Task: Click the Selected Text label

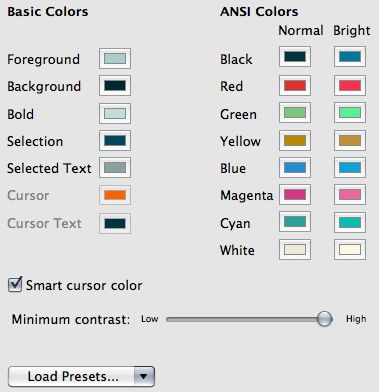Action: coord(49,168)
